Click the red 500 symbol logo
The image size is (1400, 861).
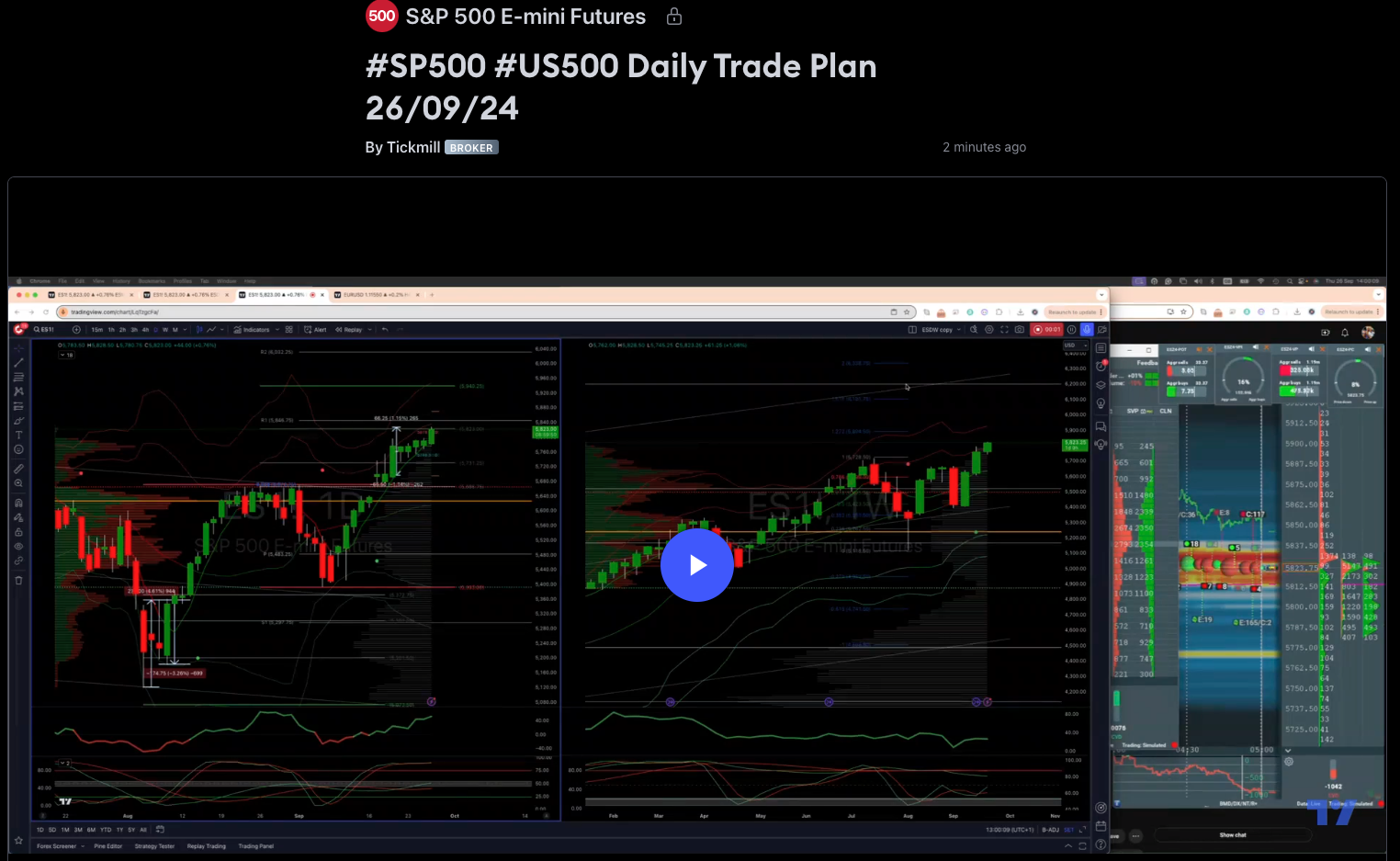[381, 16]
